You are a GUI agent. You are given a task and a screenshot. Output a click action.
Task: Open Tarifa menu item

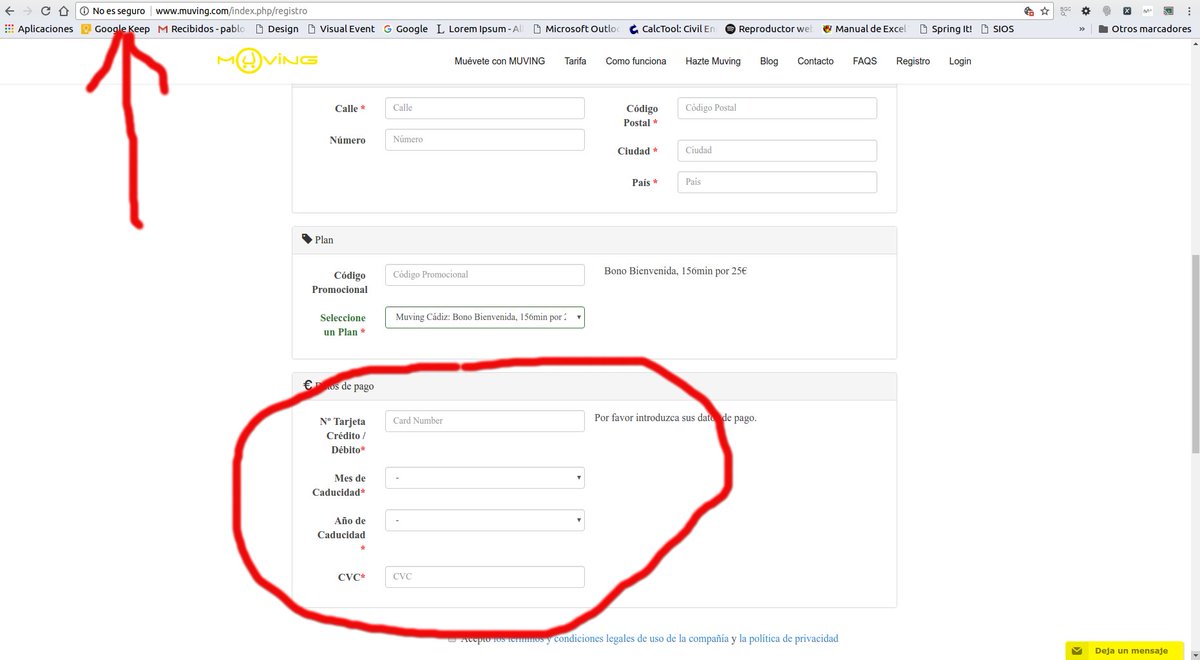[575, 61]
